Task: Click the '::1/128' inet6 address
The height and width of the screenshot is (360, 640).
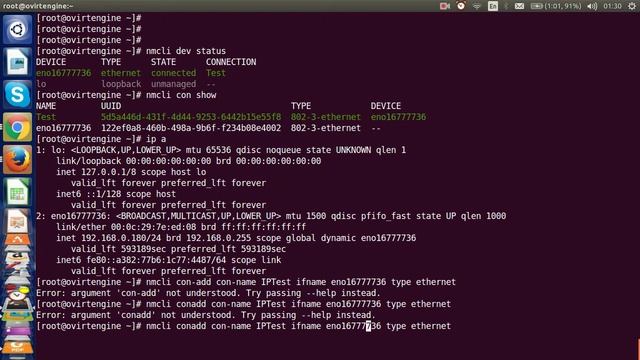Action: click(x=104, y=194)
